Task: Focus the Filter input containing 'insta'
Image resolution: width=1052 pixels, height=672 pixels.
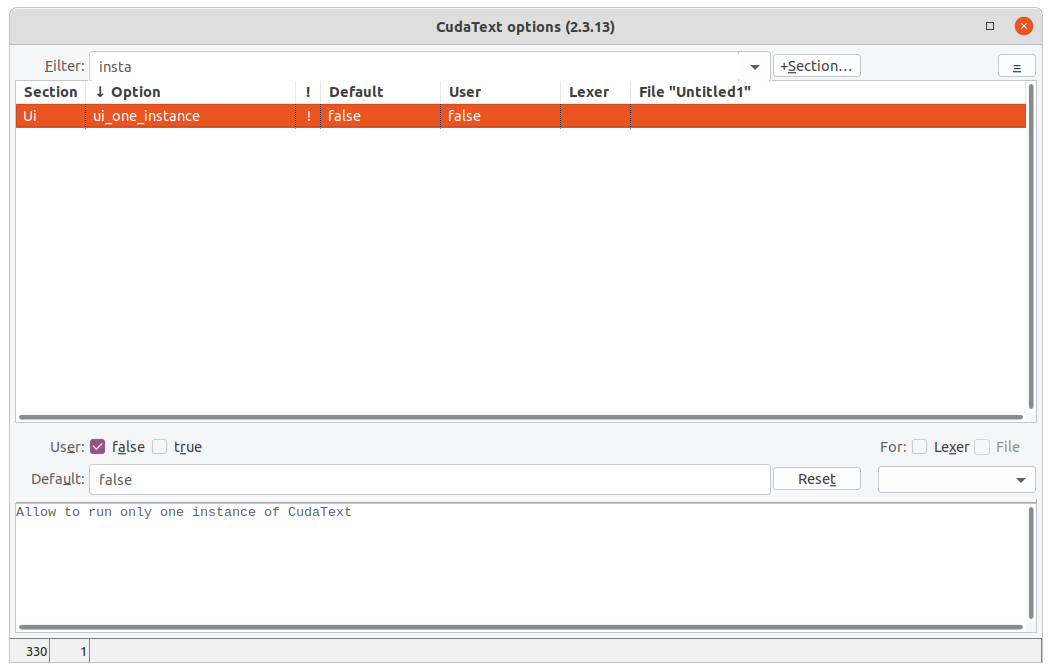Action: coord(415,66)
